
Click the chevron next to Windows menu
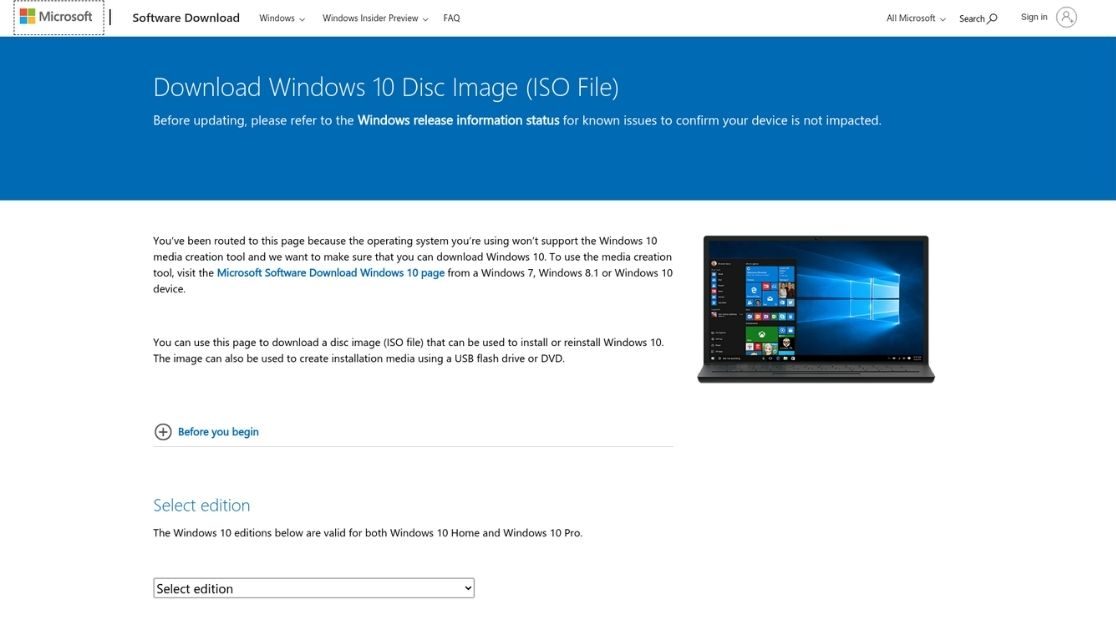(x=302, y=19)
